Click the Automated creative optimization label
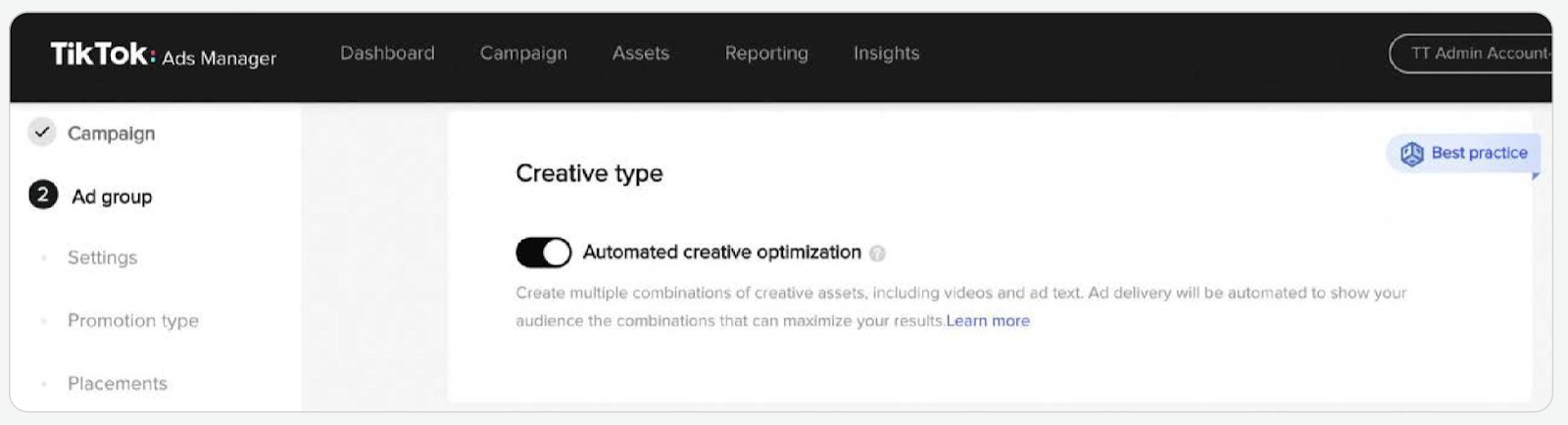 722,252
